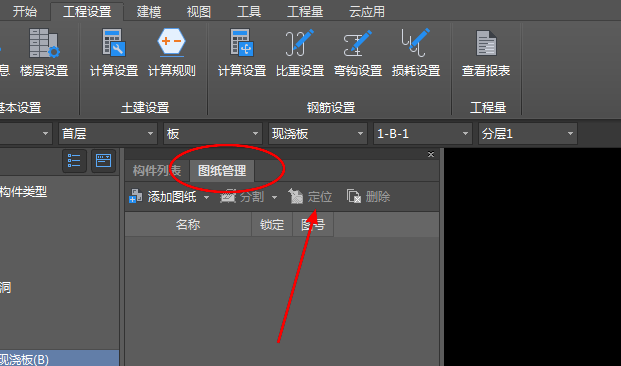The width and height of the screenshot is (621, 366).
Task: Open the 首层 floor dropdown
Action: click(108, 133)
